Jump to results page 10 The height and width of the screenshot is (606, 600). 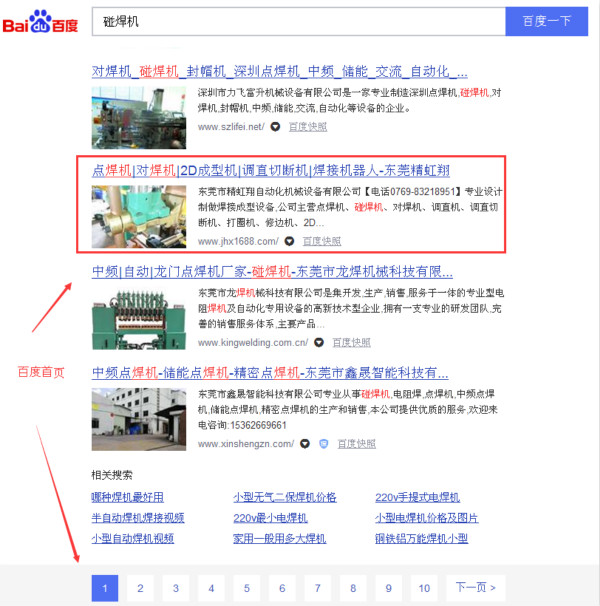tap(424, 588)
